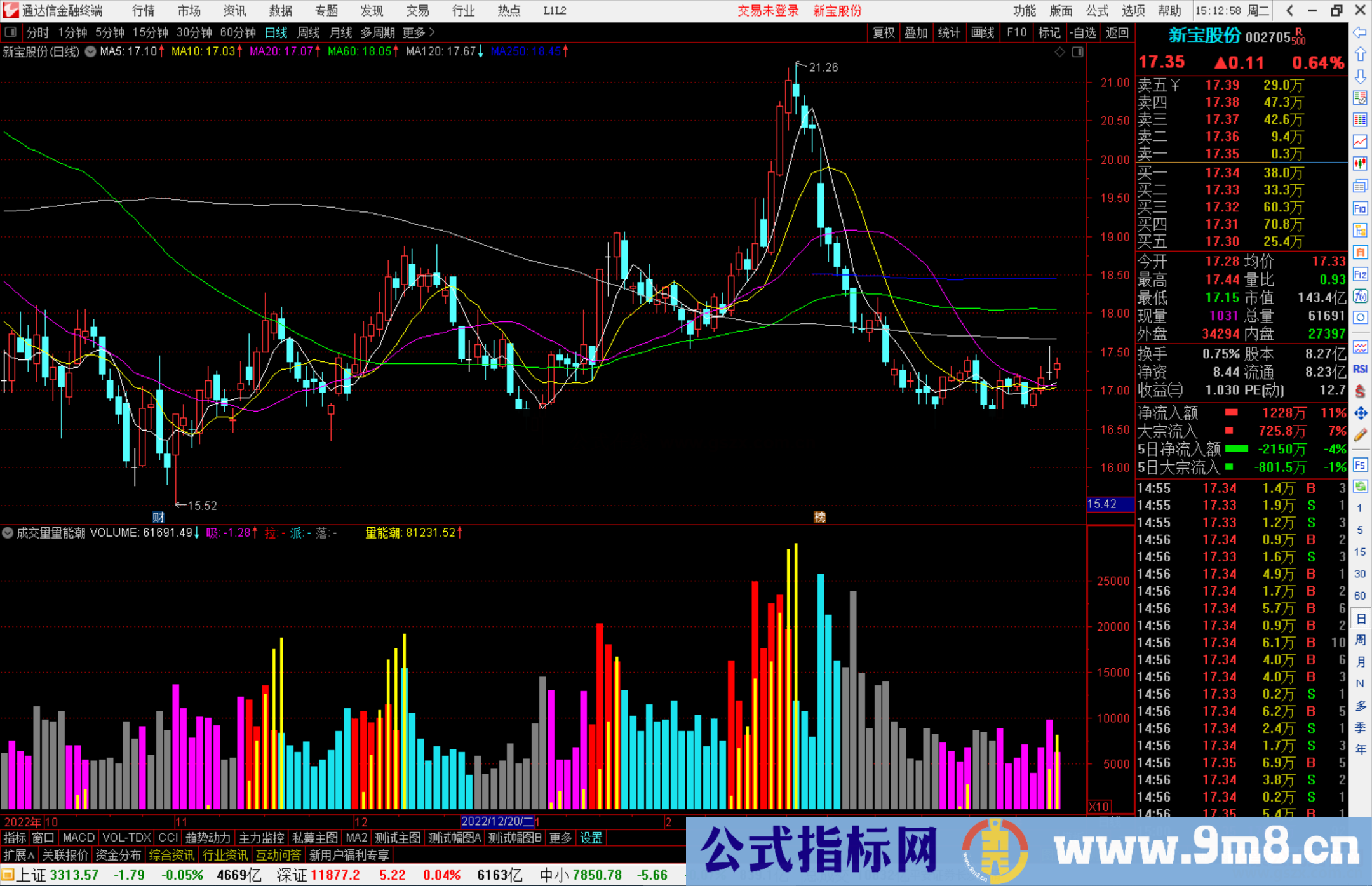The width and height of the screenshot is (1372, 886).
Task: Switch to the 主力监控 indicator tab
Action: (x=262, y=838)
